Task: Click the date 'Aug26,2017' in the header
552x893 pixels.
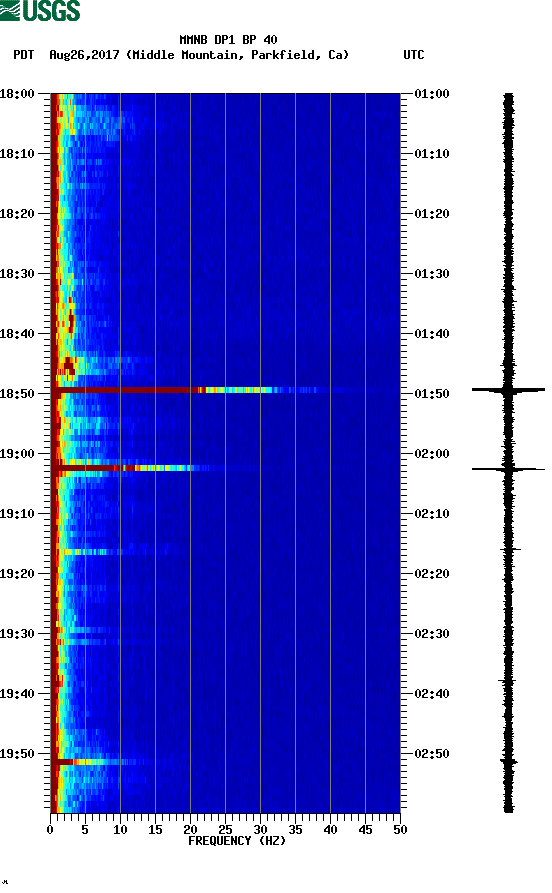Action: point(84,55)
